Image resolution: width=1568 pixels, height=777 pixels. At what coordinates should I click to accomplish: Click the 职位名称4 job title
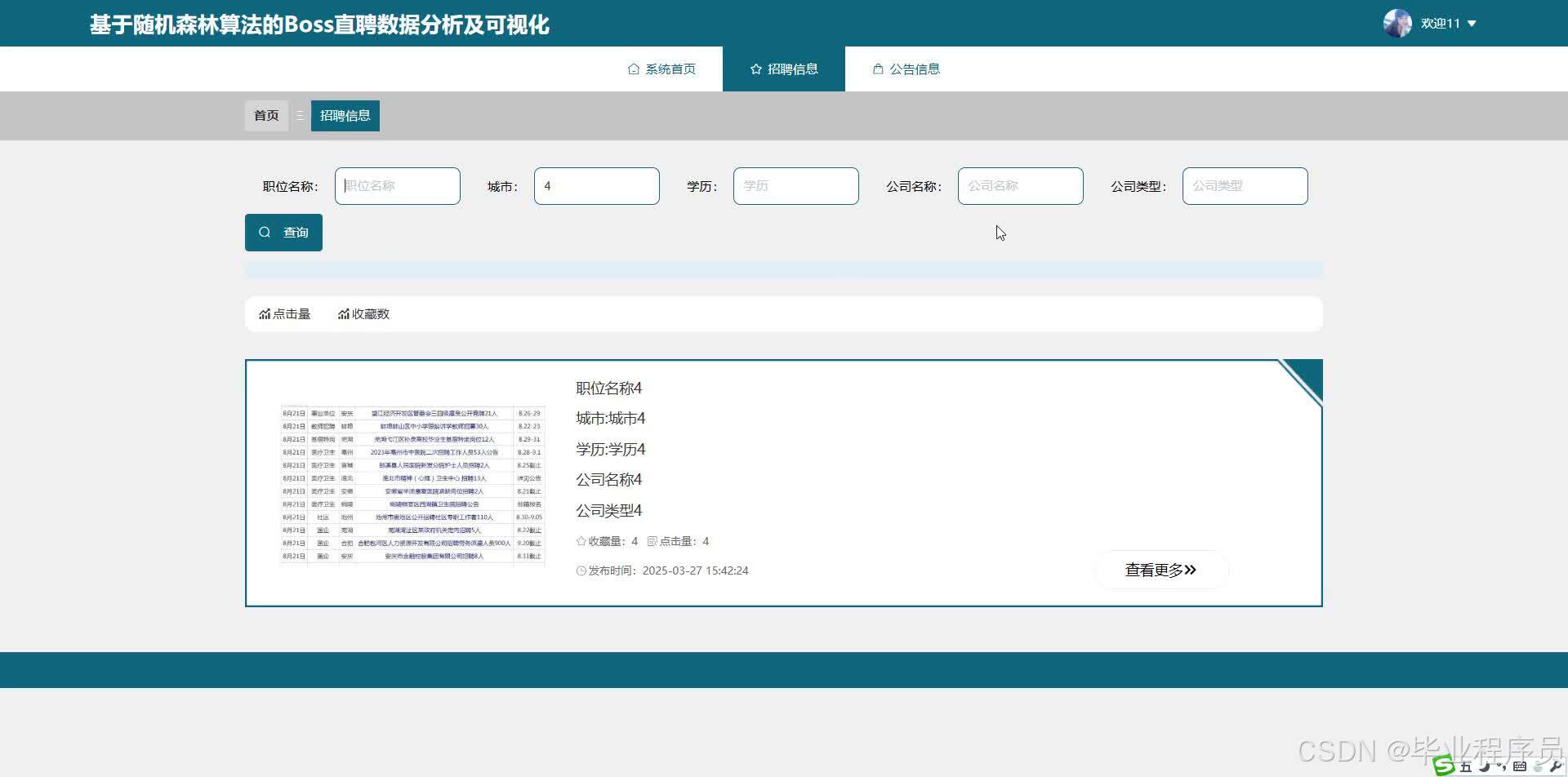(x=609, y=388)
